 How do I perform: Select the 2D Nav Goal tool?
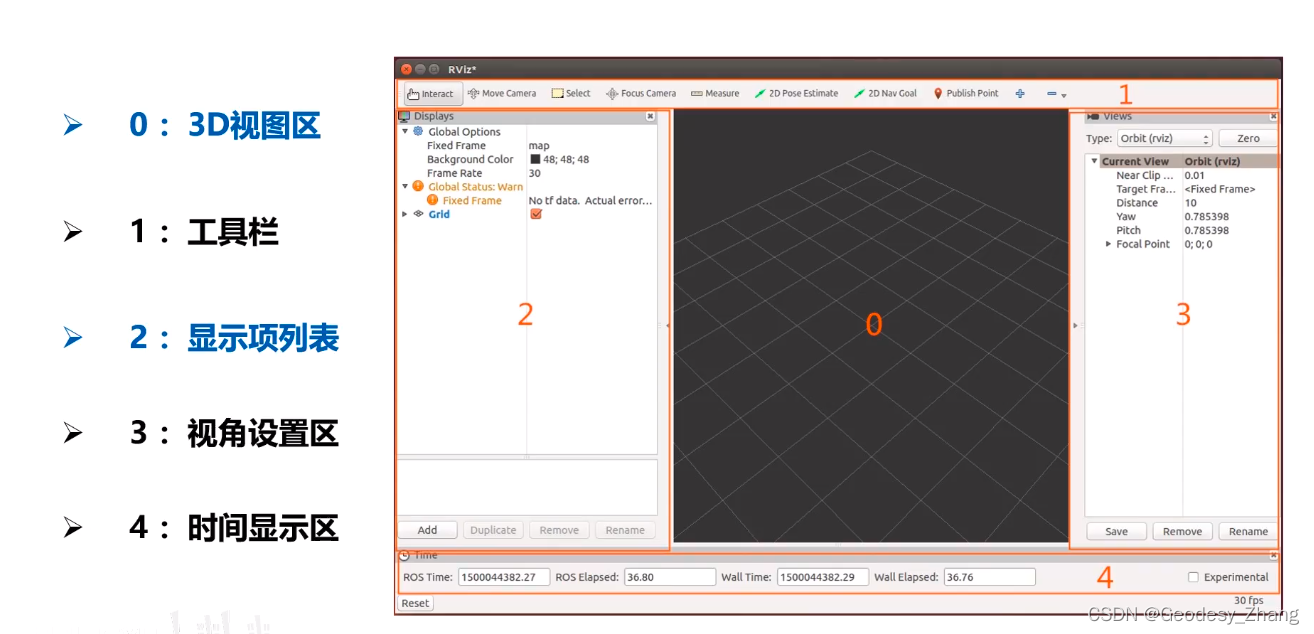(x=885, y=93)
